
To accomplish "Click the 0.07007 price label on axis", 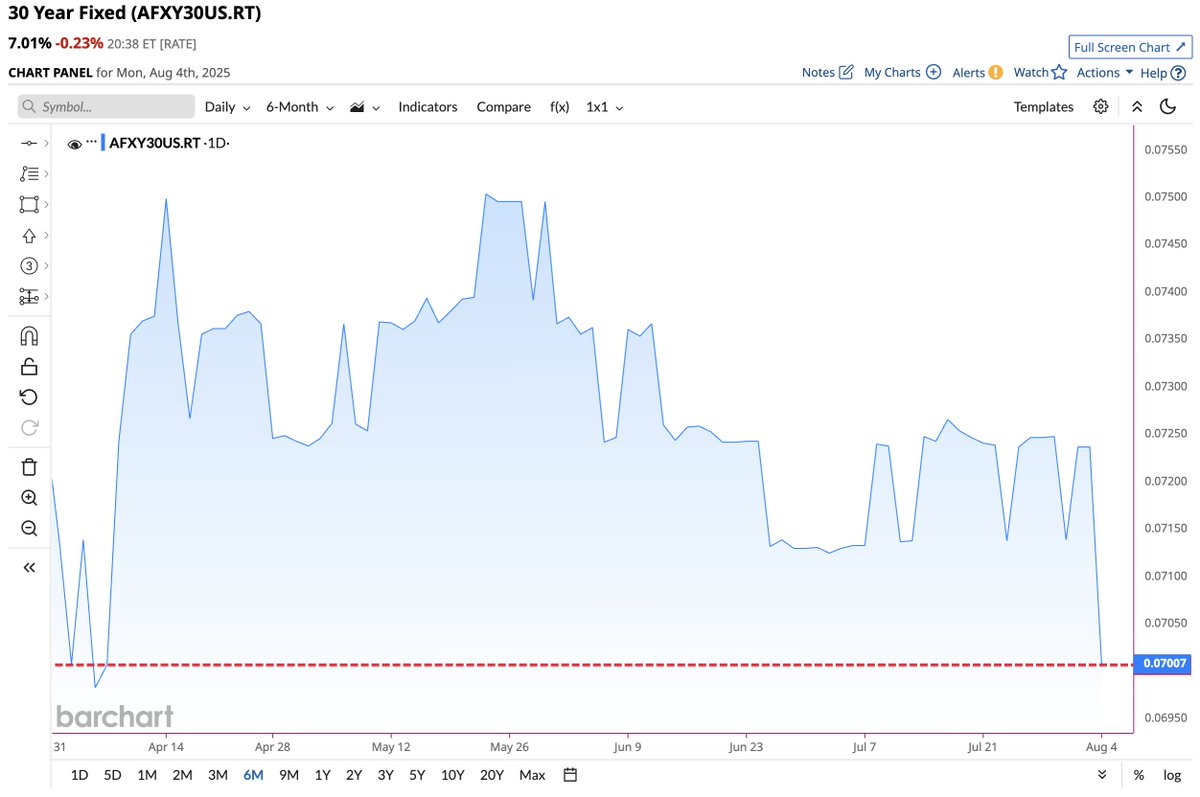I will click(x=1163, y=663).
